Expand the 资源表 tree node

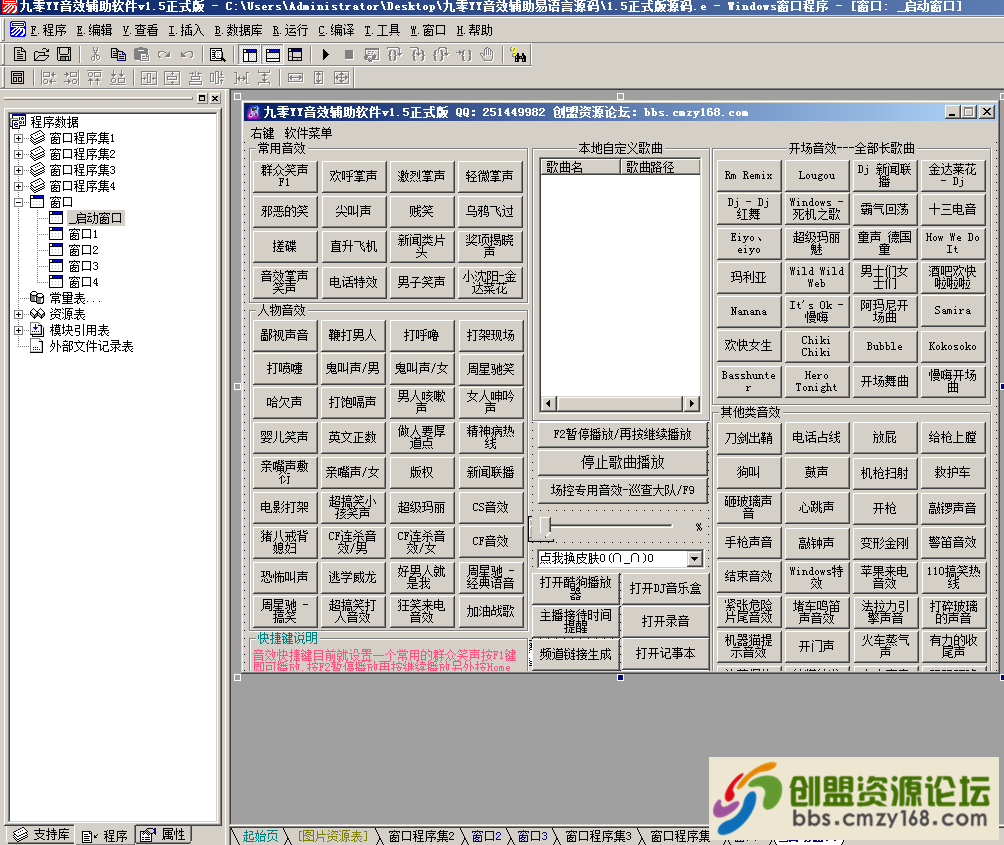click(x=19, y=314)
